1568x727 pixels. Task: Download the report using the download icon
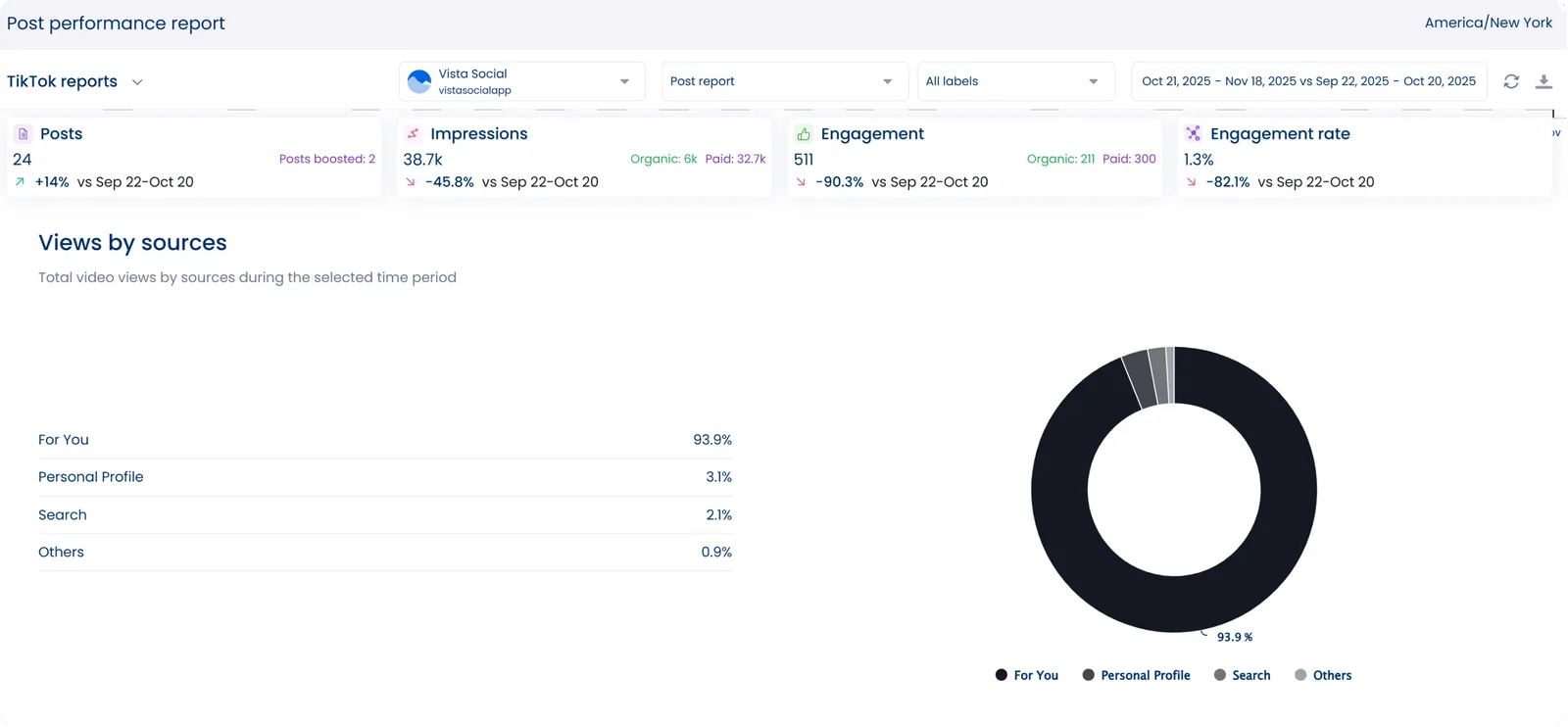point(1543,81)
